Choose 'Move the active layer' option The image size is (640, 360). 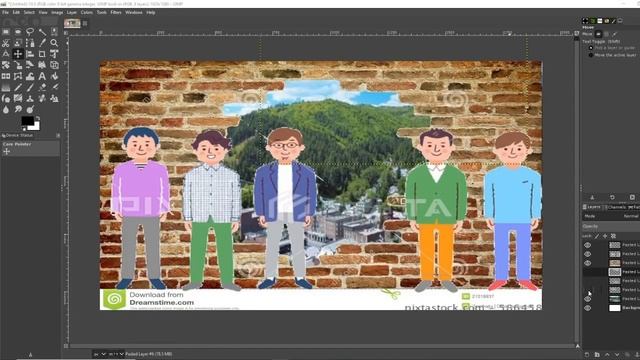pos(591,55)
